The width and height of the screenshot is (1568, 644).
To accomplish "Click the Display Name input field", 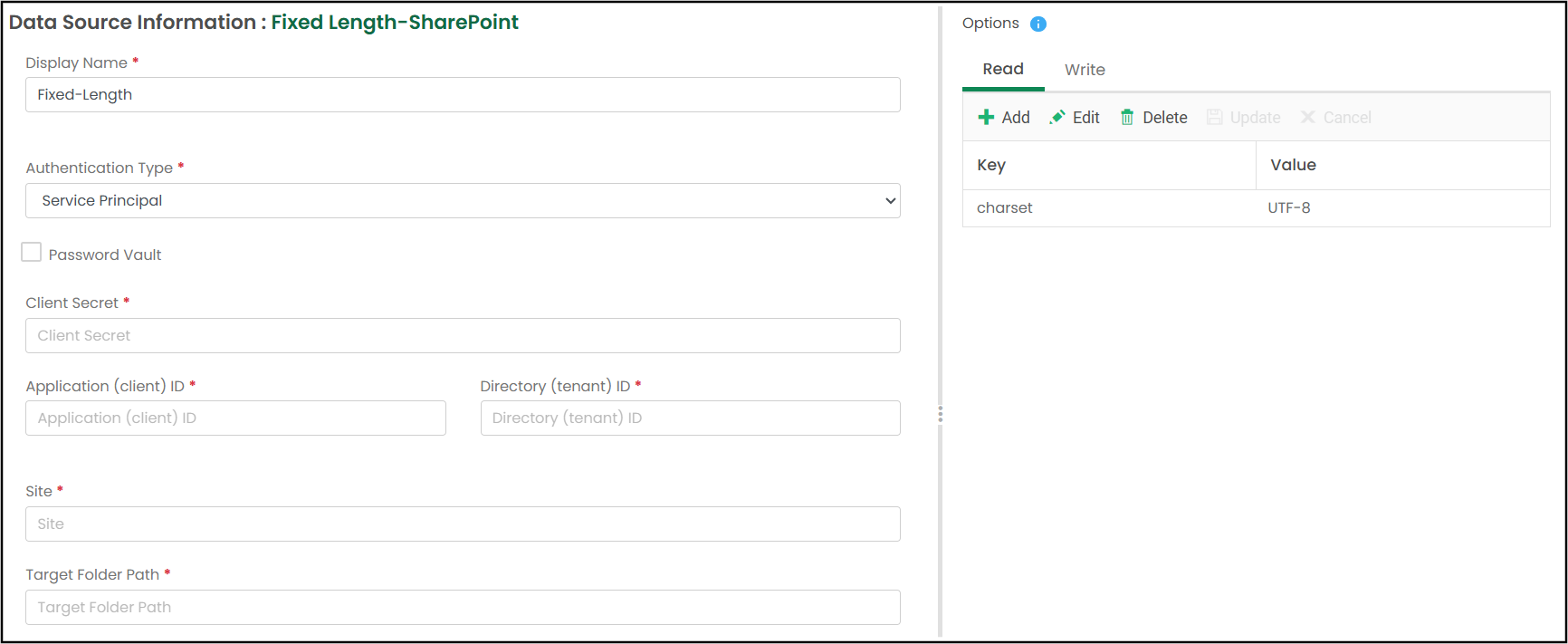I will tap(463, 95).
